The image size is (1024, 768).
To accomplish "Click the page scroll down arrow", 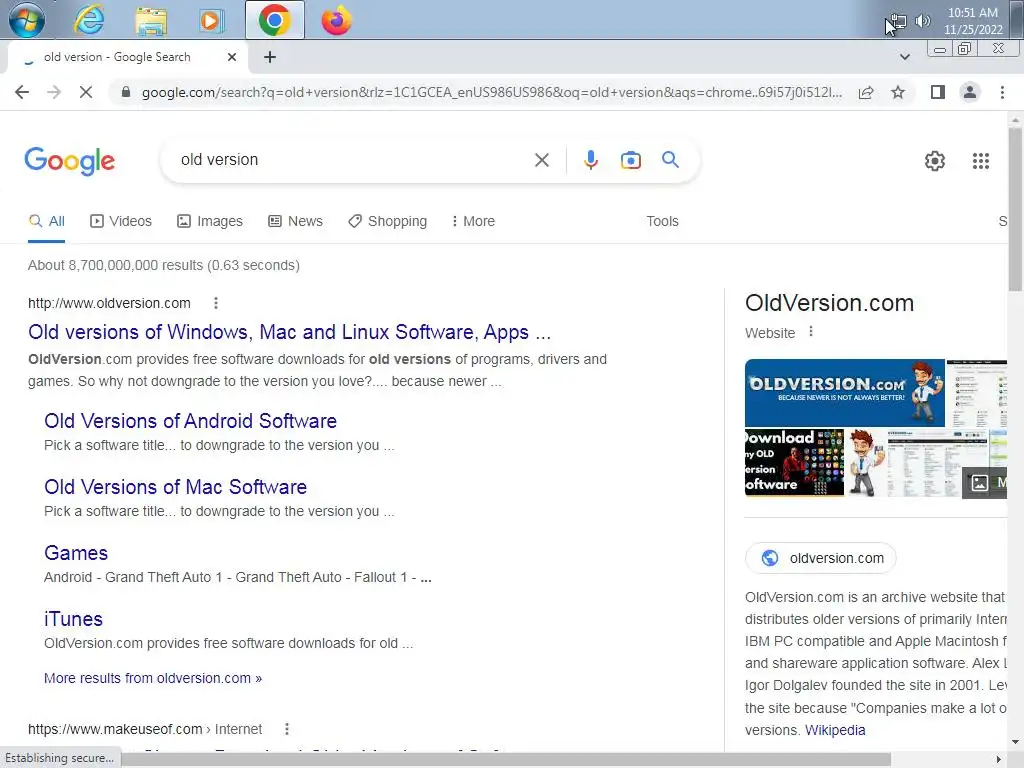I will [1014, 742].
